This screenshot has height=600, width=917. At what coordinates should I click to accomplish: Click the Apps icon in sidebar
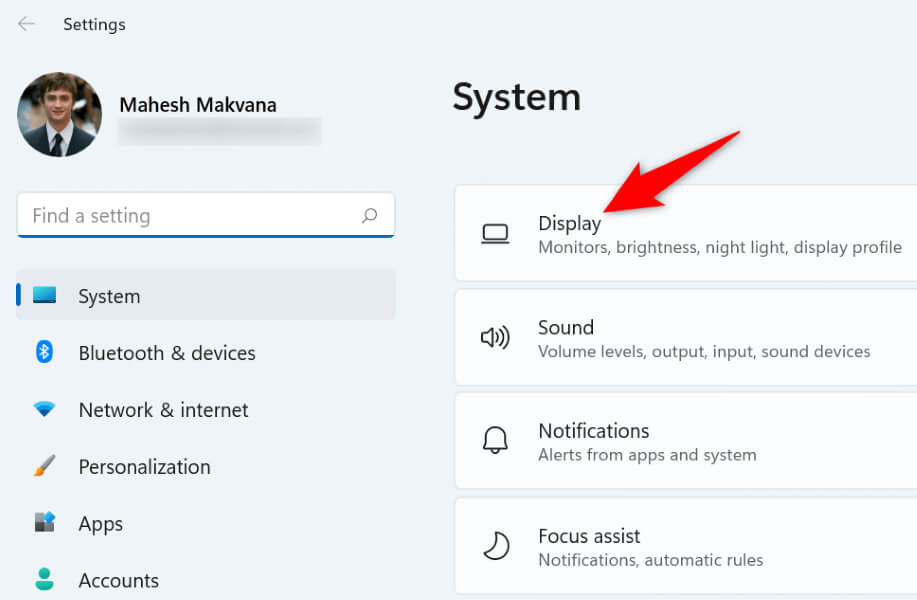(x=44, y=523)
